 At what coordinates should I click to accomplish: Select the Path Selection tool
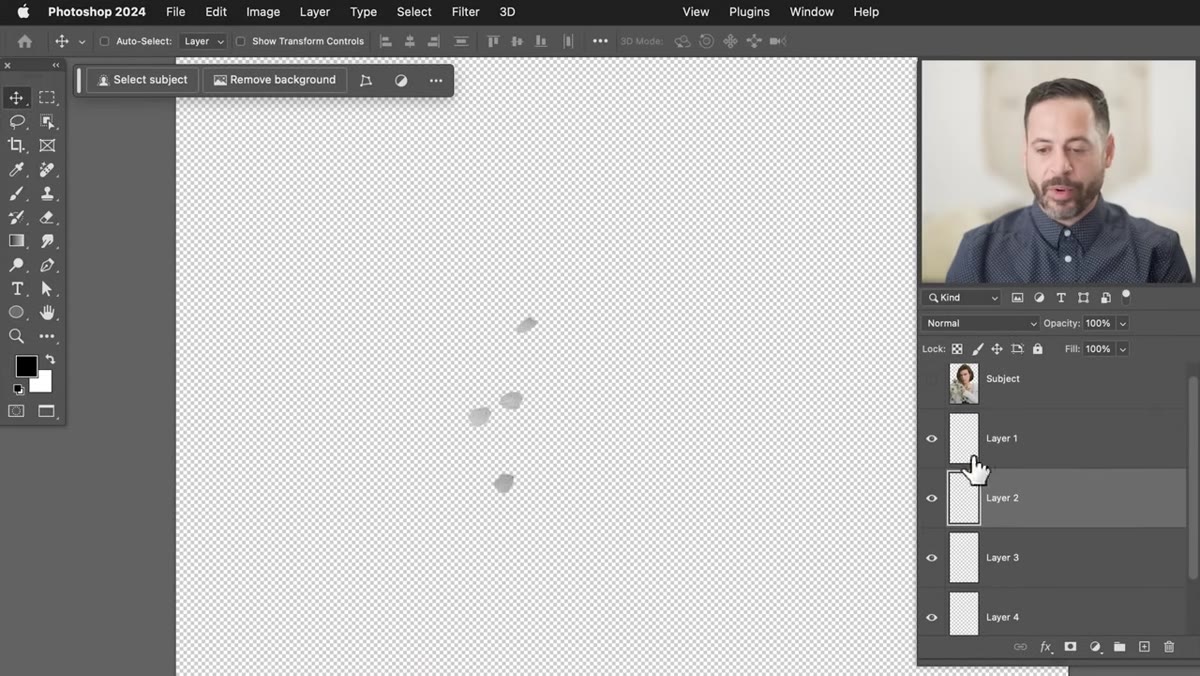coord(47,289)
